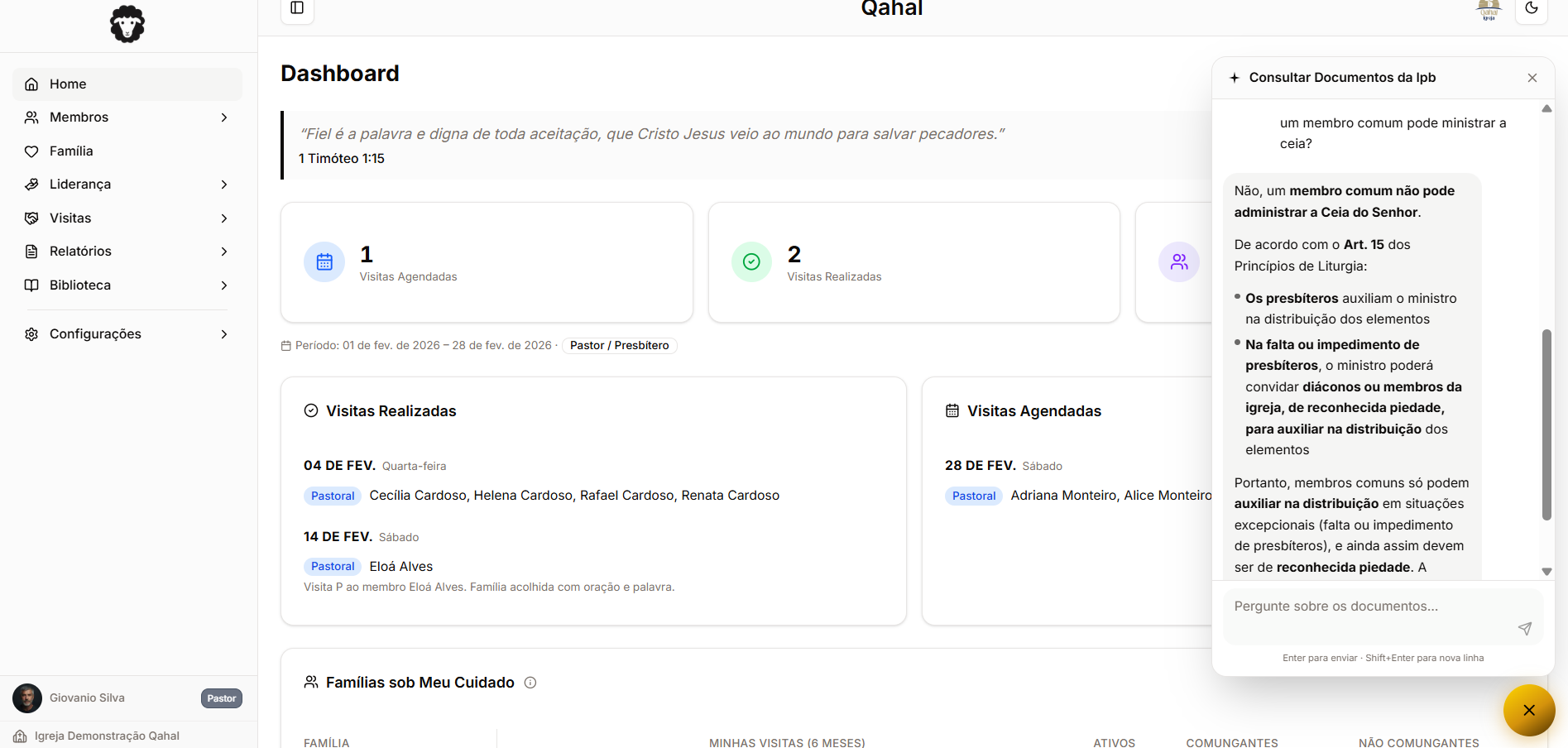Expand the Membros section
The image size is (1568, 748).
(x=223, y=117)
